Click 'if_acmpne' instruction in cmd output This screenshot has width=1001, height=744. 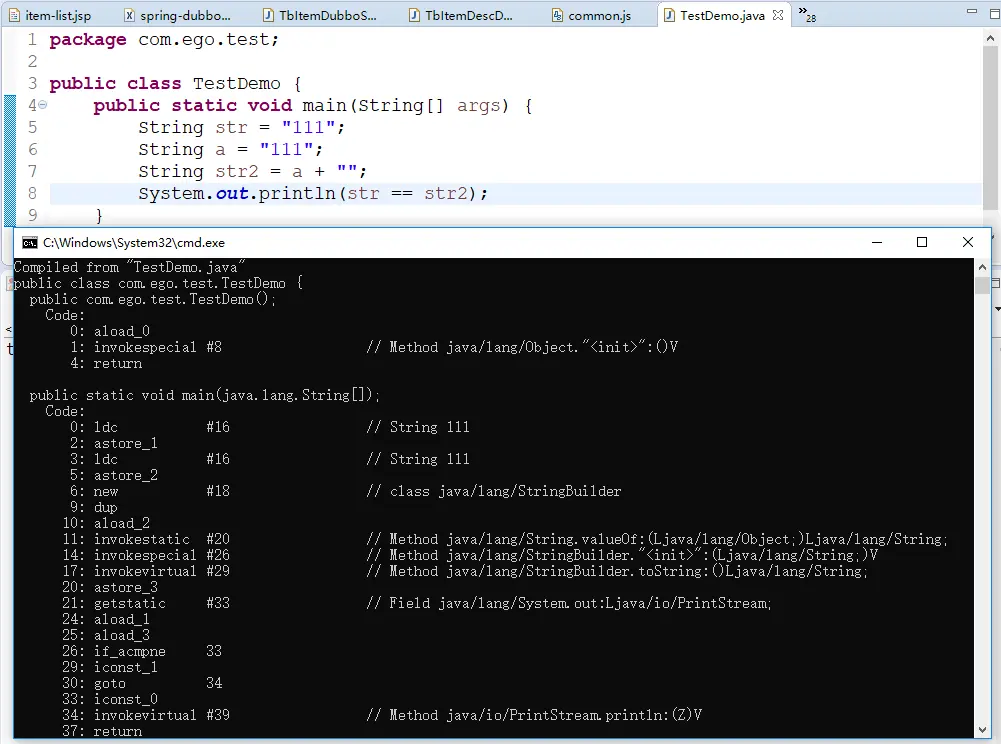(x=130, y=651)
